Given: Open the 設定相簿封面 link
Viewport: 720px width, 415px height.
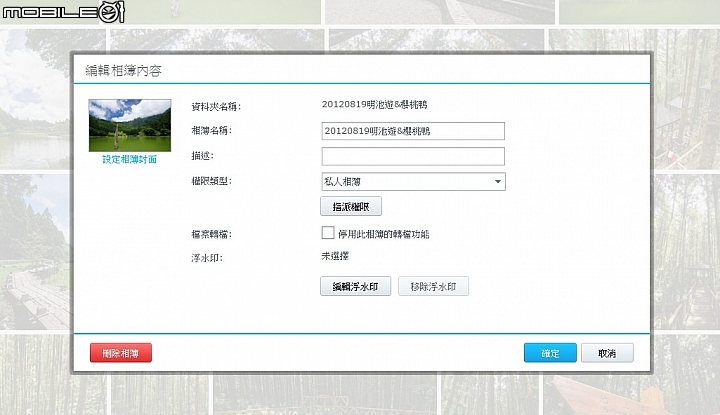Looking at the screenshot, I should point(129,159).
